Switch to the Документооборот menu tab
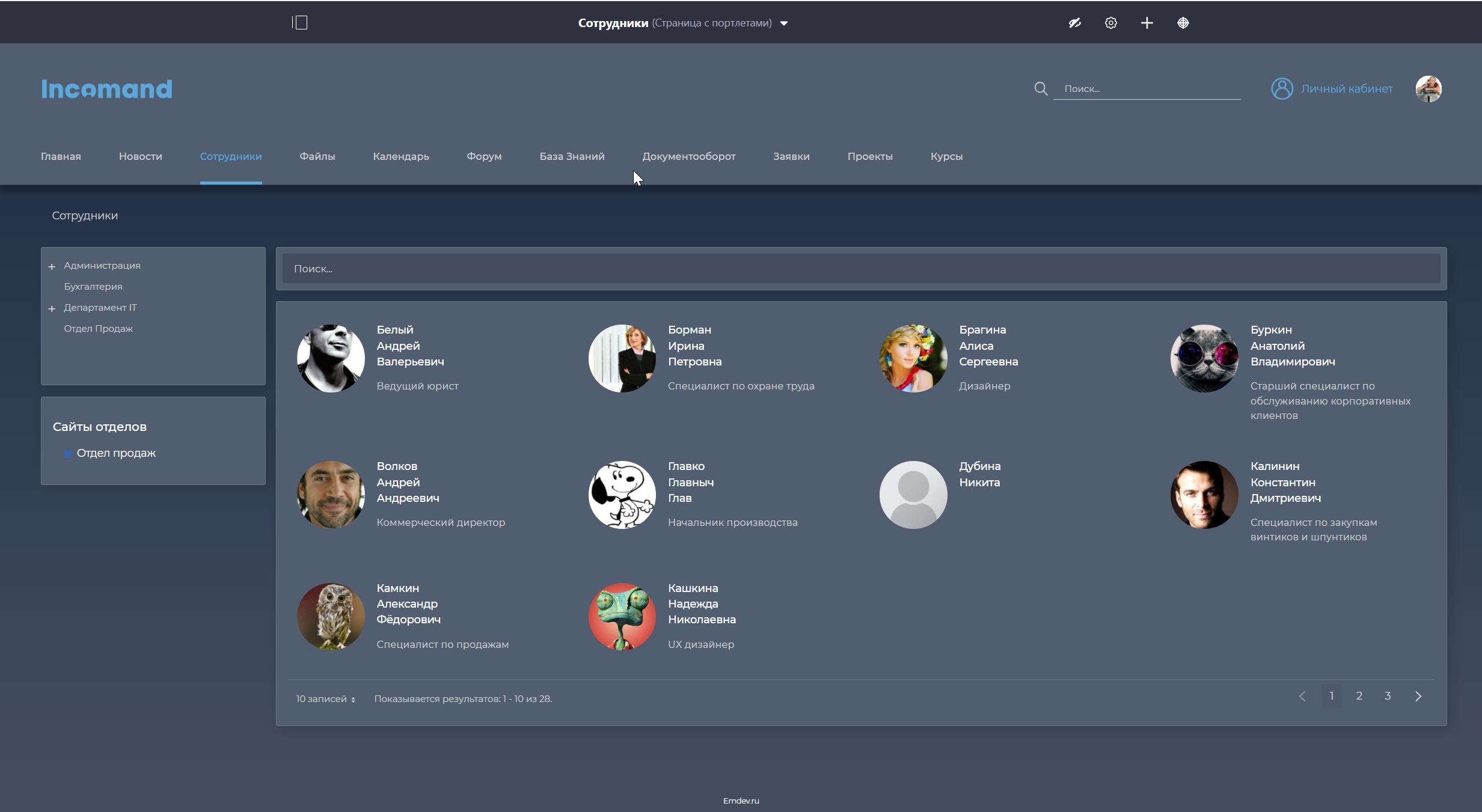Screen dimensions: 1482x812 pos(688,156)
